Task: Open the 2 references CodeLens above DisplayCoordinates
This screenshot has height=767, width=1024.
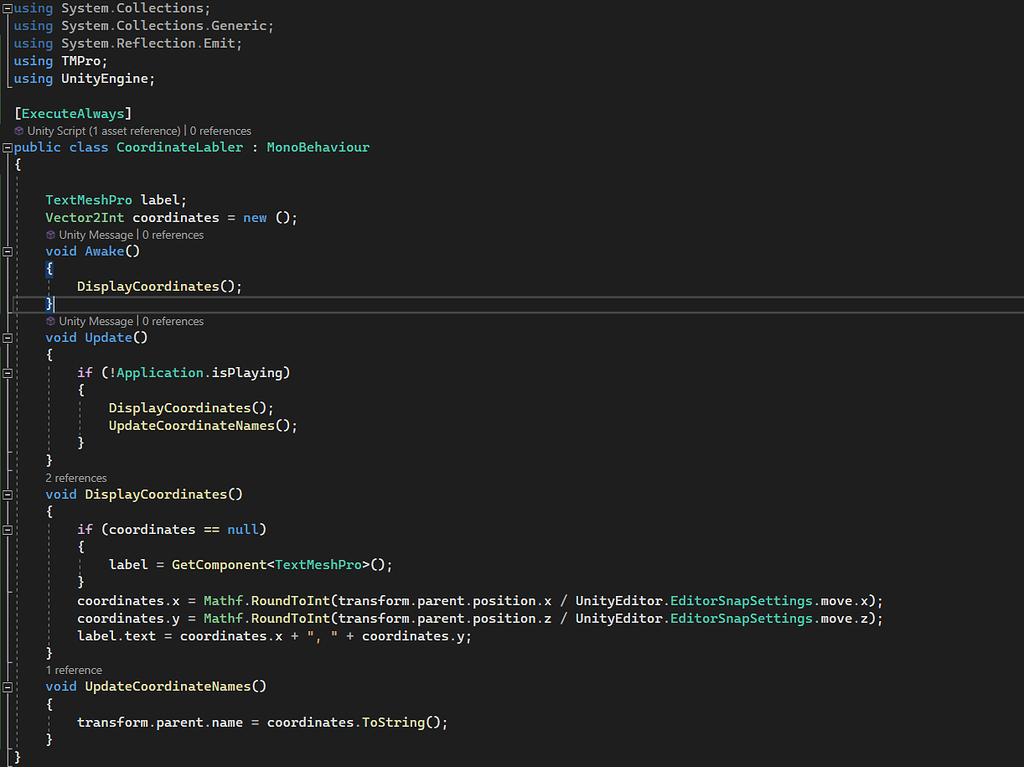Action: tap(77, 477)
